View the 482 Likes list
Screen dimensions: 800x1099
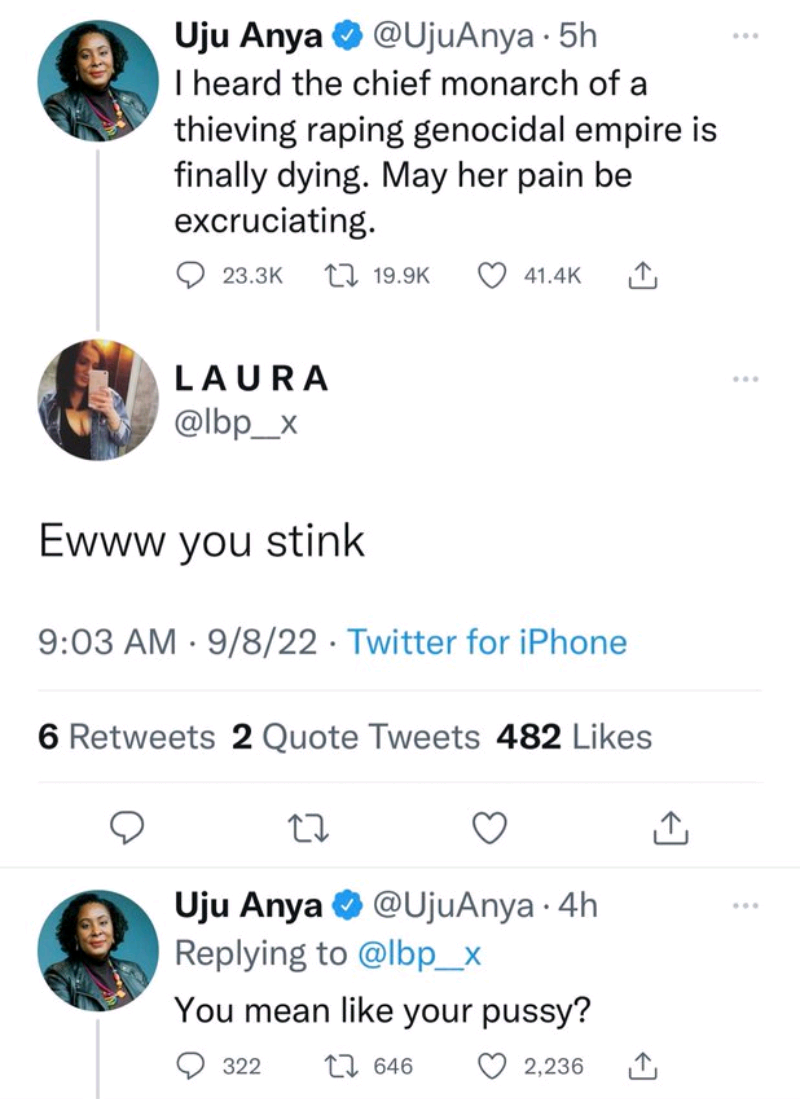[574, 737]
